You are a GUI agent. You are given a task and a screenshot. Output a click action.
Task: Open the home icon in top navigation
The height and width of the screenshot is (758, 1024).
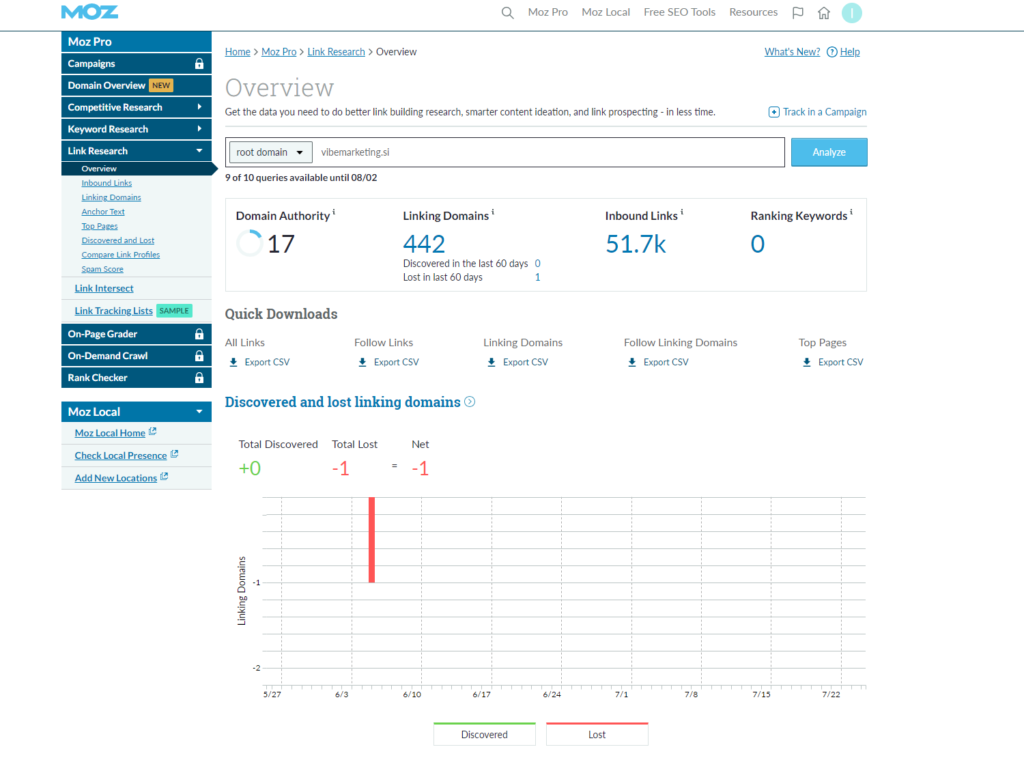[823, 13]
